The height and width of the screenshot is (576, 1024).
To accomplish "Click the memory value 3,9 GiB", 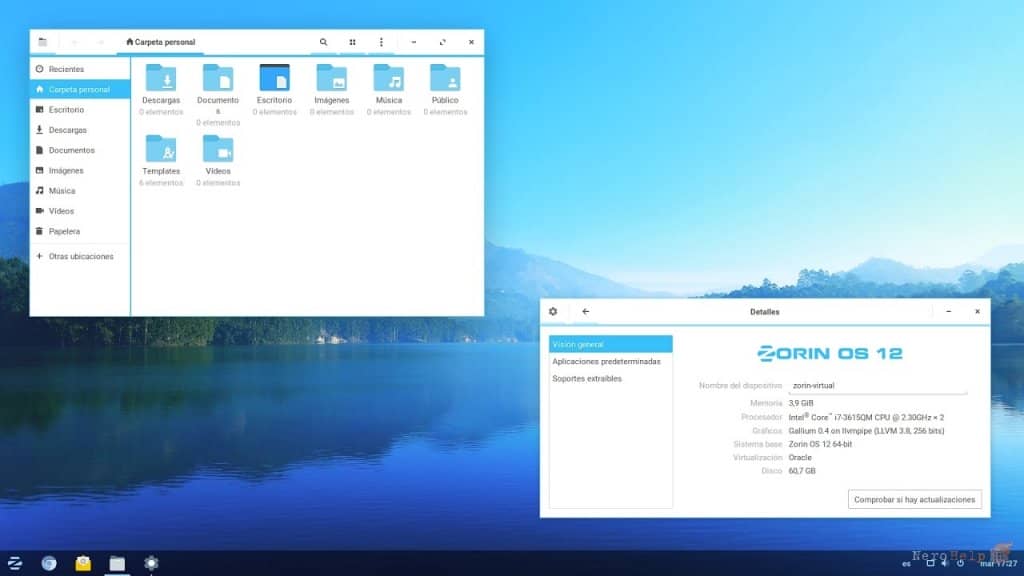I will tap(801, 403).
